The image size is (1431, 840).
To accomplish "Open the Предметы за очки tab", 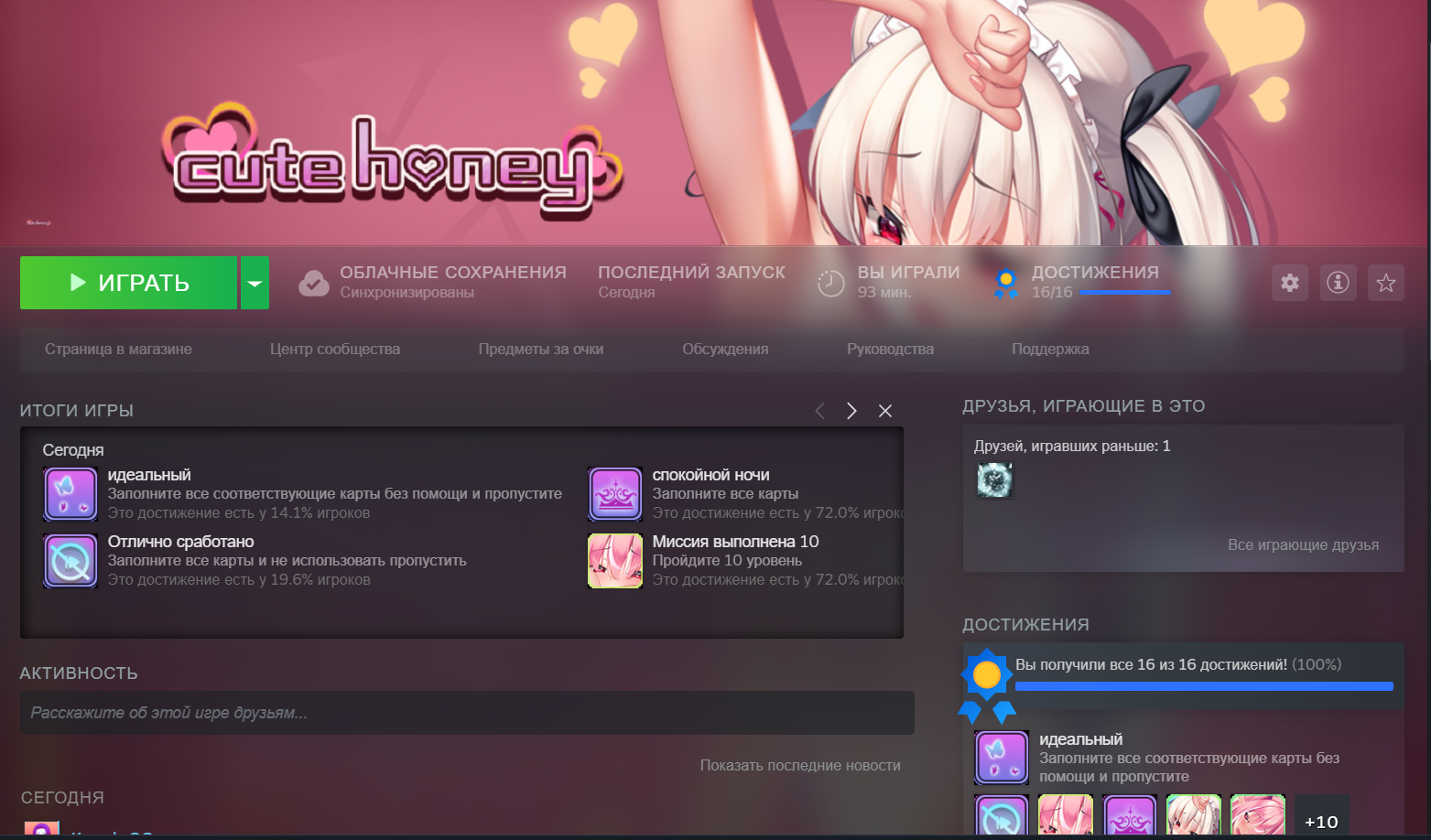I will pyautogui.click(x=541, y=350).
